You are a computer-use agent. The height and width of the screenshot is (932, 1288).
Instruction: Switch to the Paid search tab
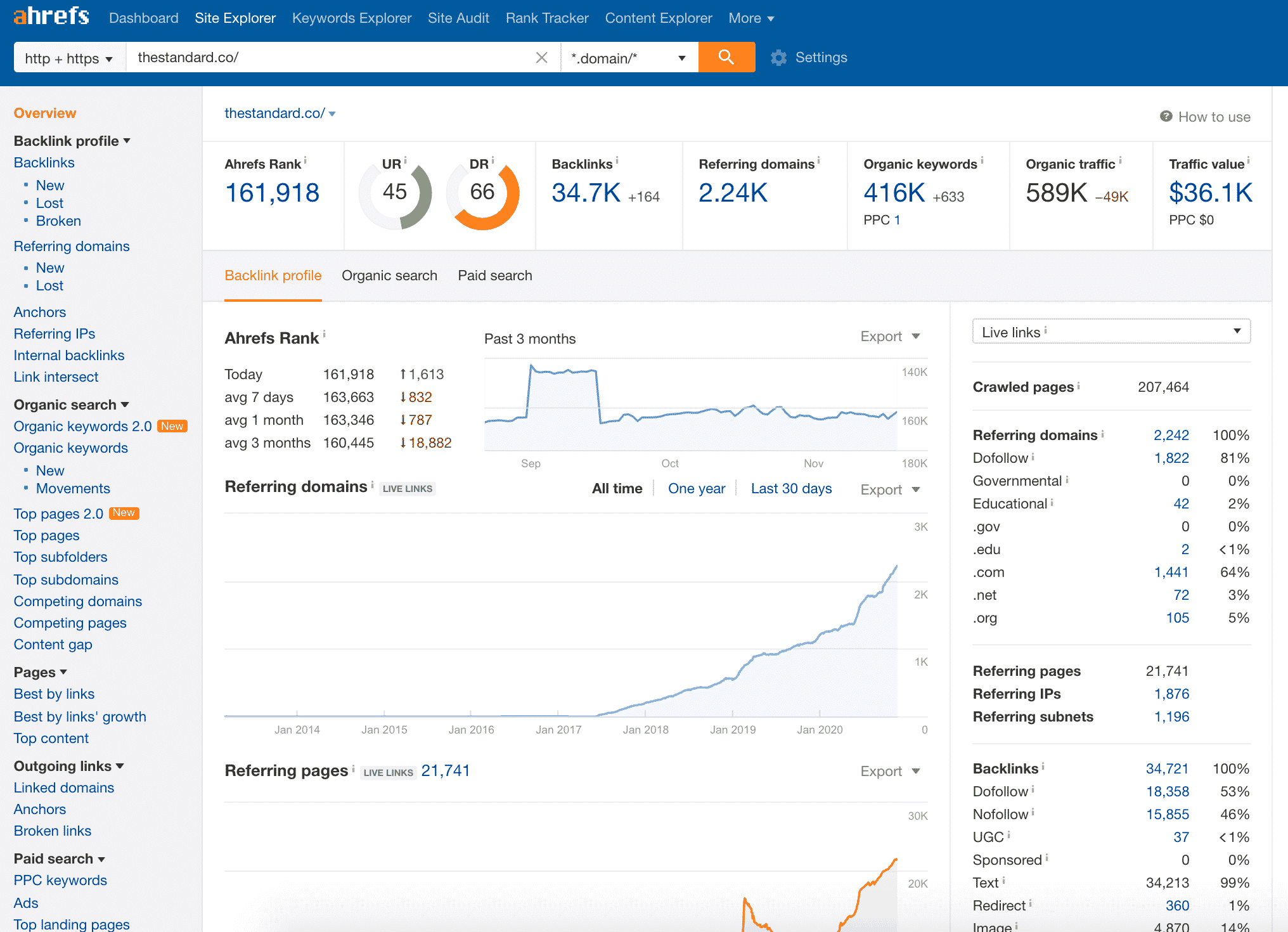495,276
